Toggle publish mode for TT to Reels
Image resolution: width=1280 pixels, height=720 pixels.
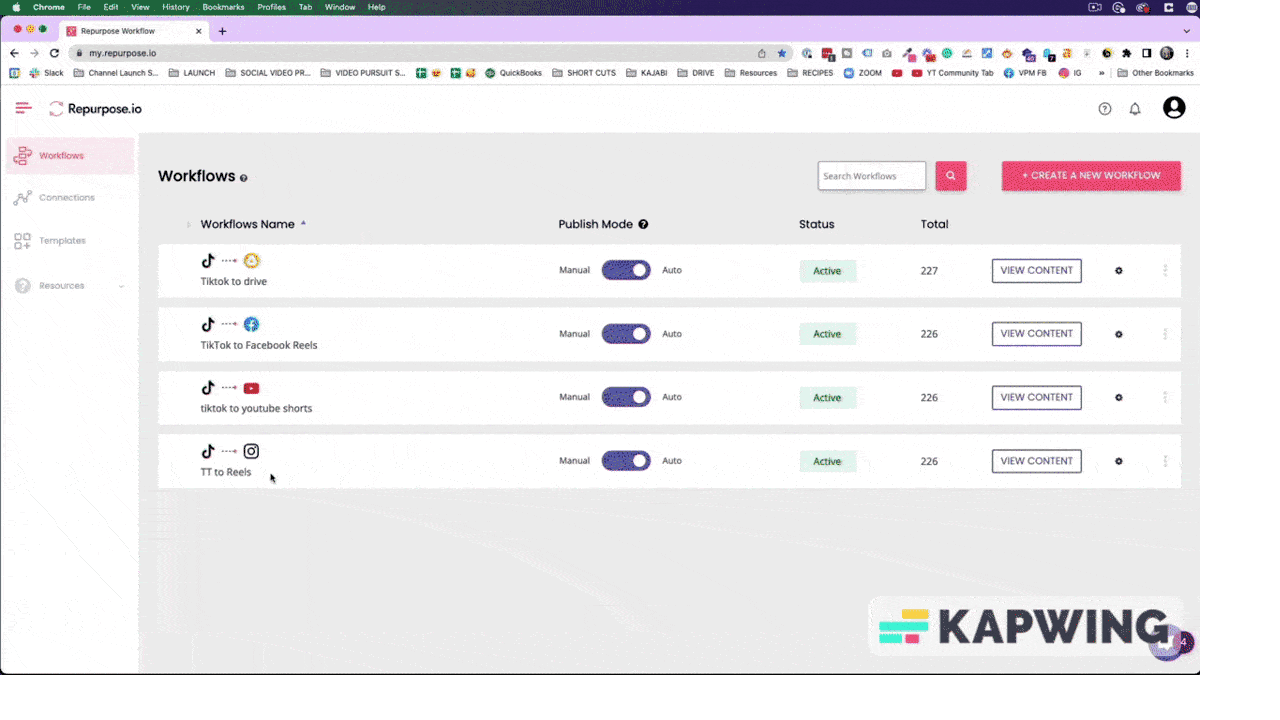point(626,461)
